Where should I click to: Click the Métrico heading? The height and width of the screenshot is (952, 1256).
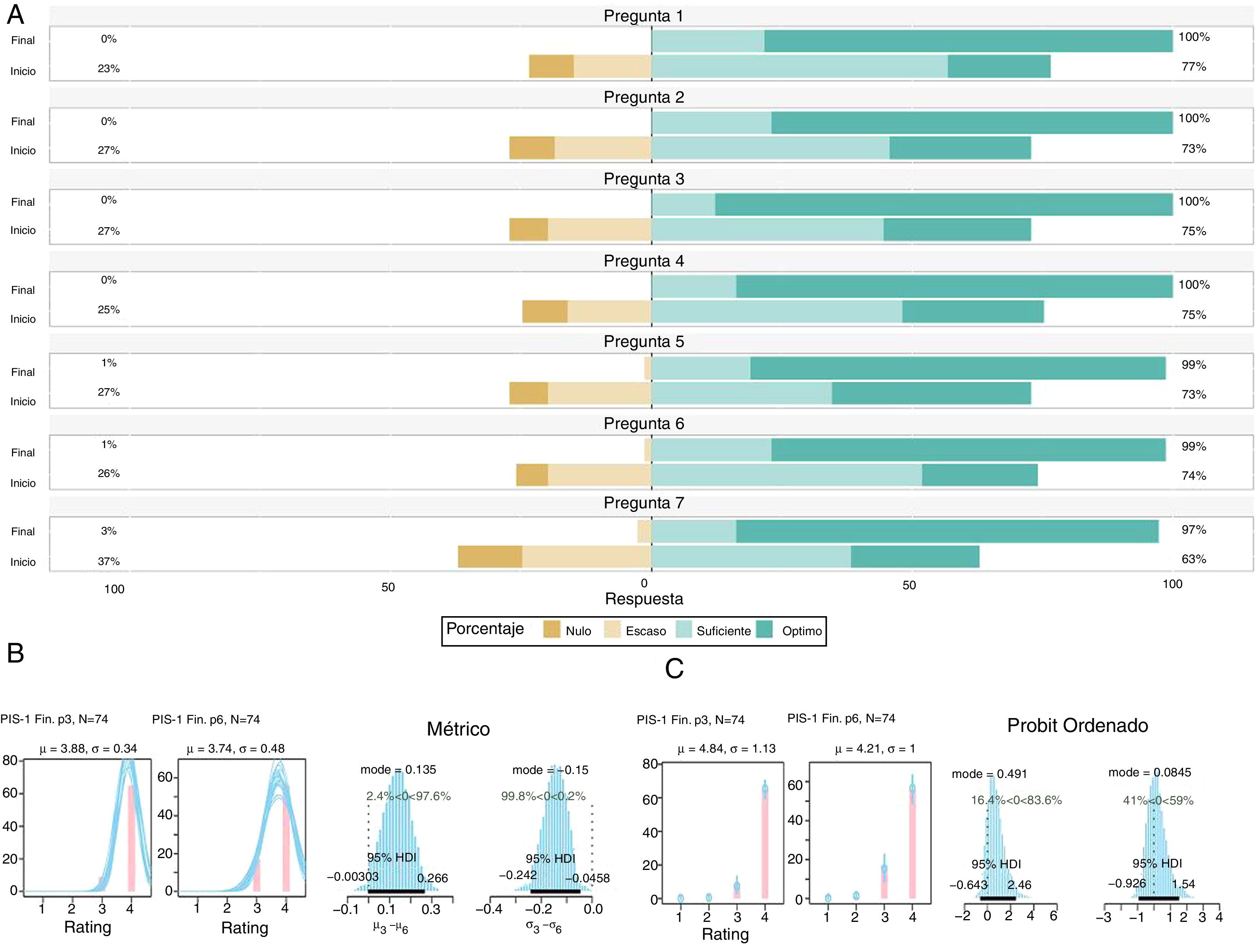coord(458,729)
